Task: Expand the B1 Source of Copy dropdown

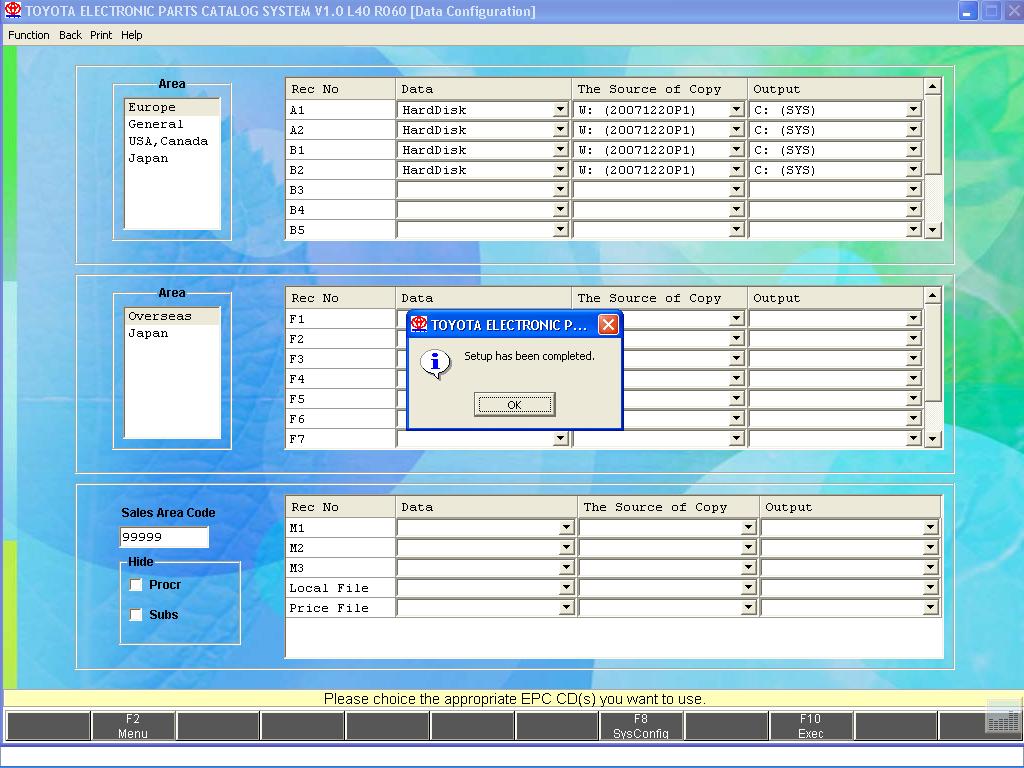Action: click(x=737, y=150)
